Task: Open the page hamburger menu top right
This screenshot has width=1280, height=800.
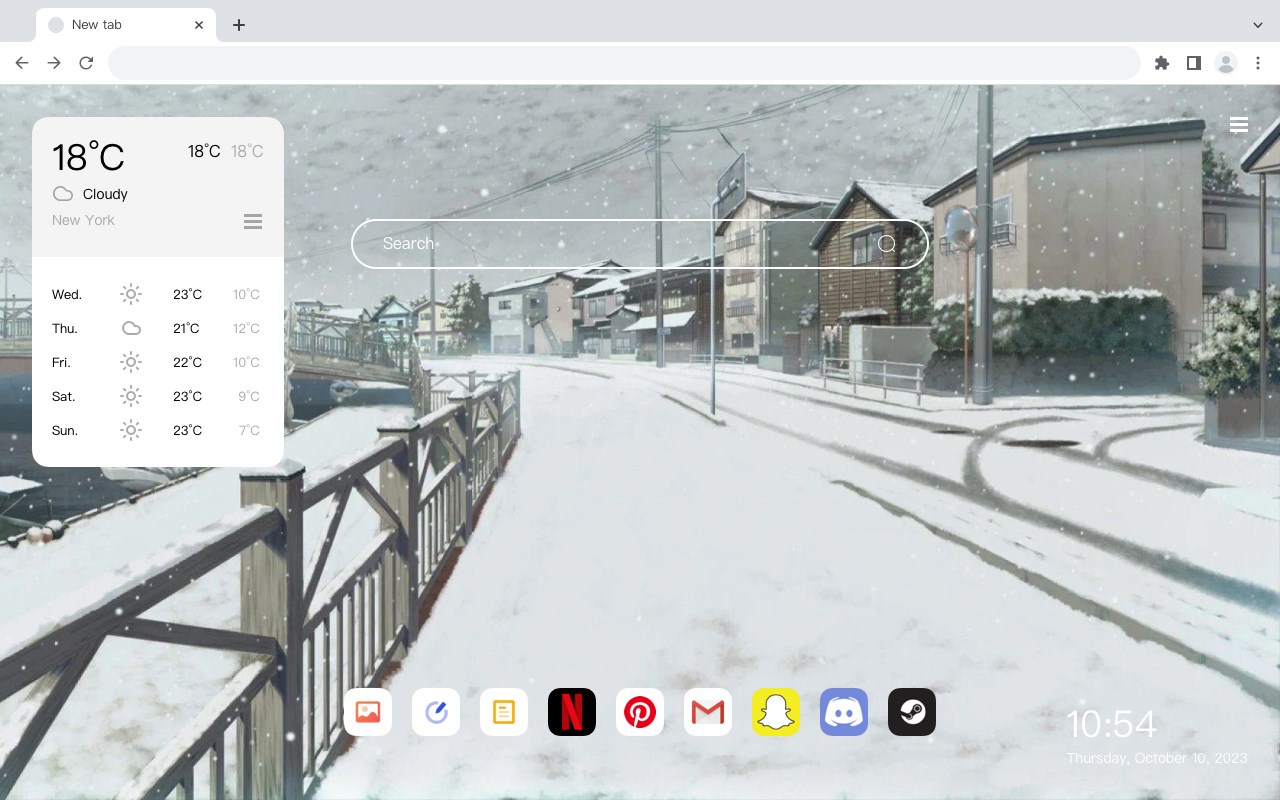Action: pyautogui.click(x=1239, y=125)
